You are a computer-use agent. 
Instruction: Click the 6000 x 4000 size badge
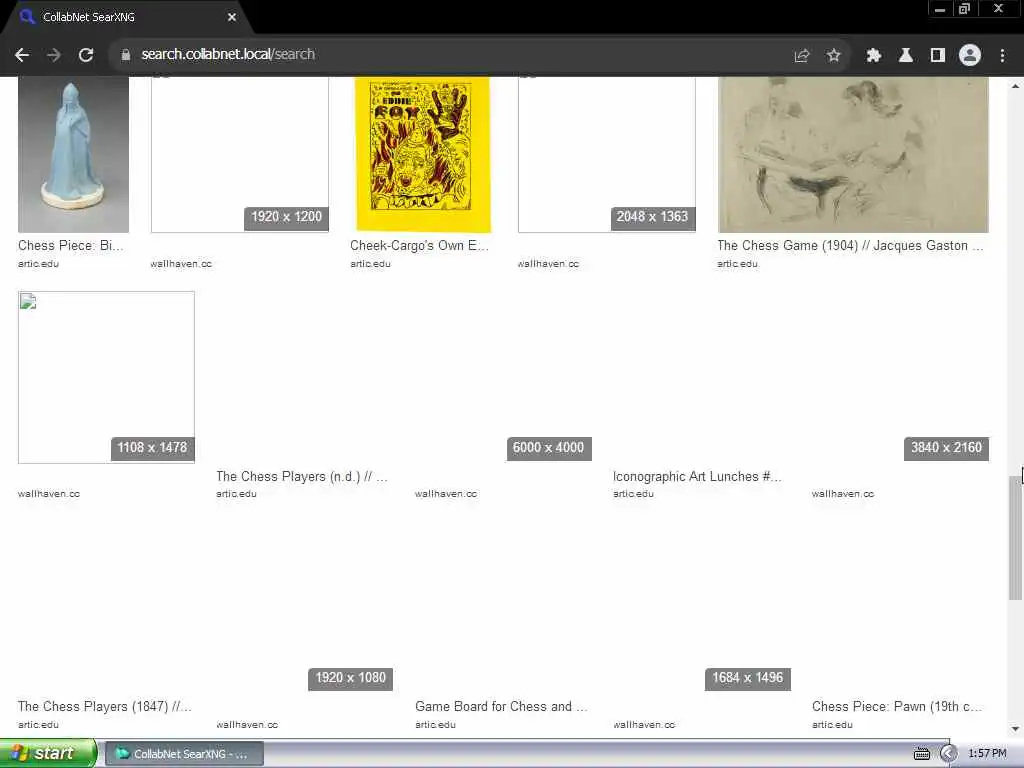(549, 448)
